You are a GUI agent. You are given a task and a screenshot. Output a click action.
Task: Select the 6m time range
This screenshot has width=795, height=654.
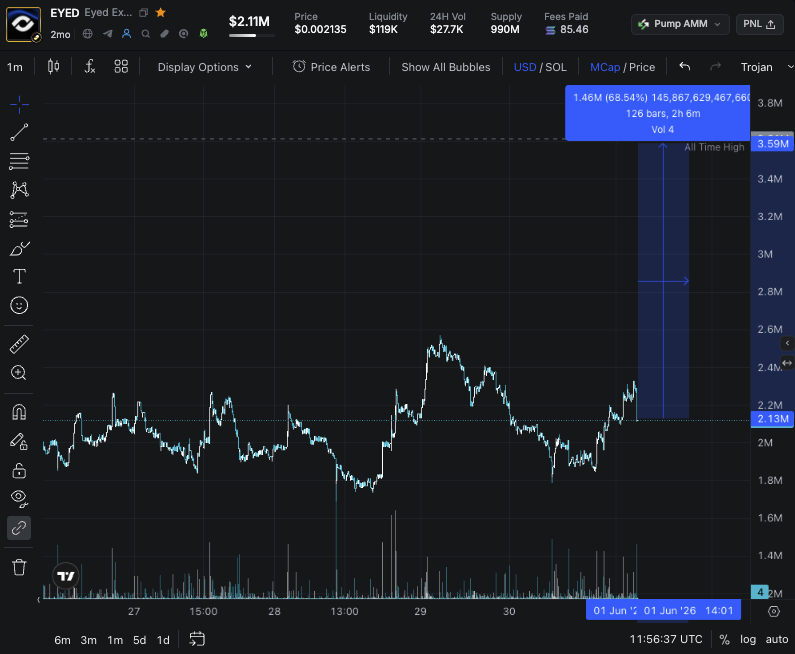(62, 640)
